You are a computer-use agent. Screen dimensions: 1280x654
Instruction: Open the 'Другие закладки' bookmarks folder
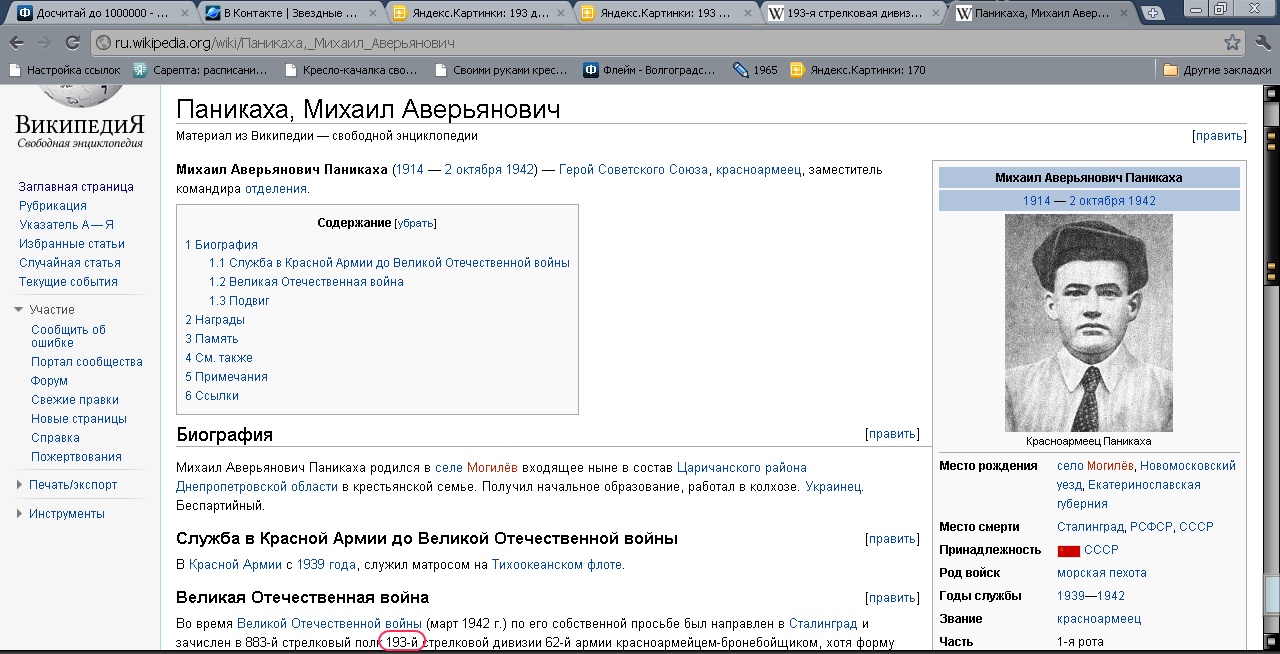(1216, 70)
